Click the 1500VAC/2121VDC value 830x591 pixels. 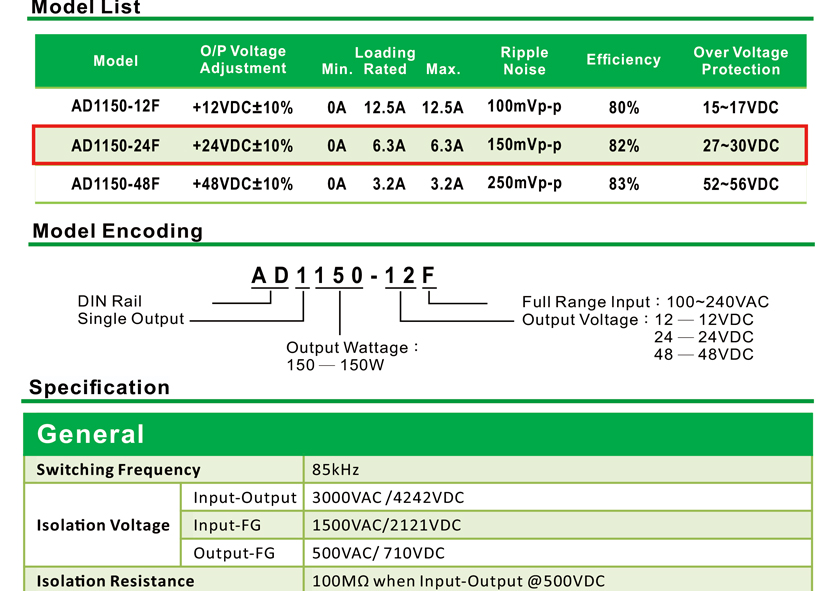(386, 525)
